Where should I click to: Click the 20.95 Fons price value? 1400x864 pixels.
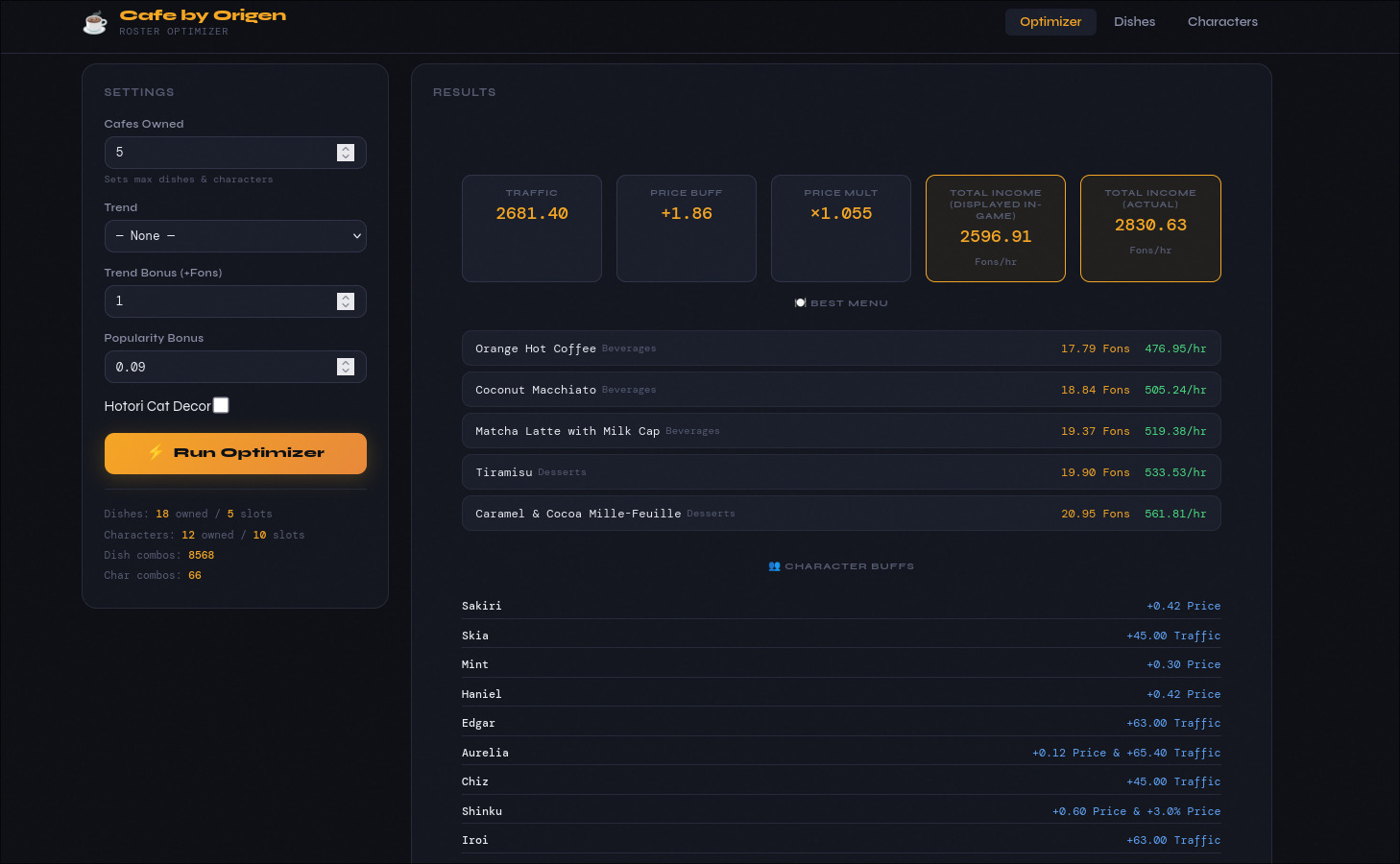coord(1096,514)
